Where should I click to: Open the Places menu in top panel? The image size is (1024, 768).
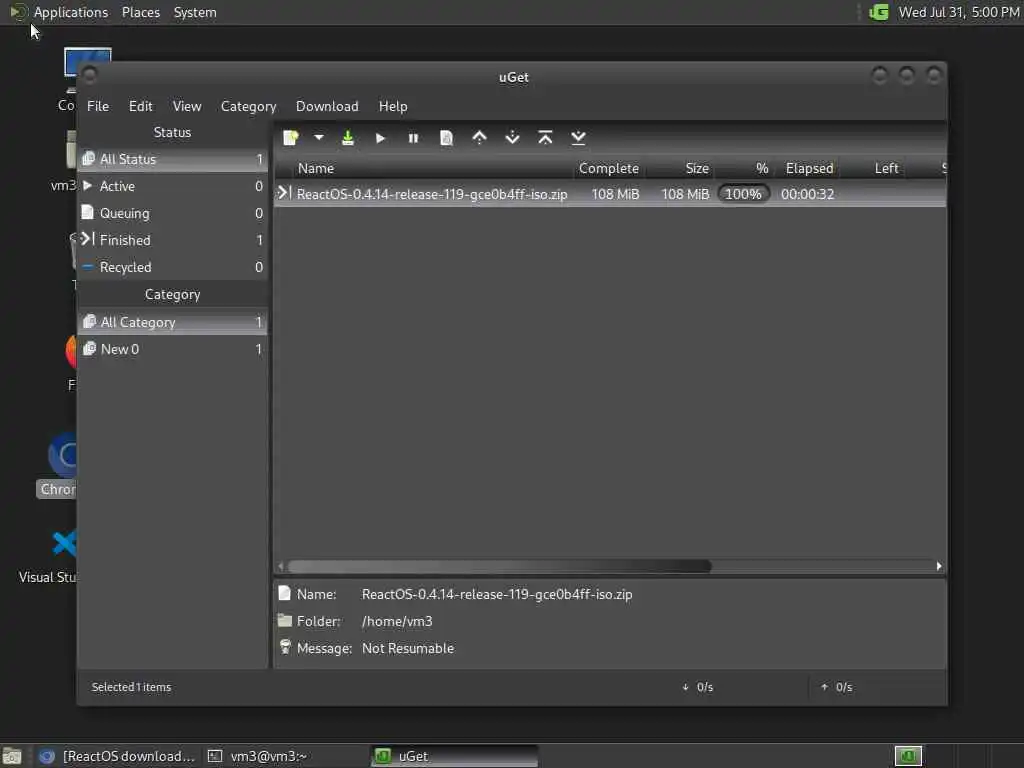140,12
